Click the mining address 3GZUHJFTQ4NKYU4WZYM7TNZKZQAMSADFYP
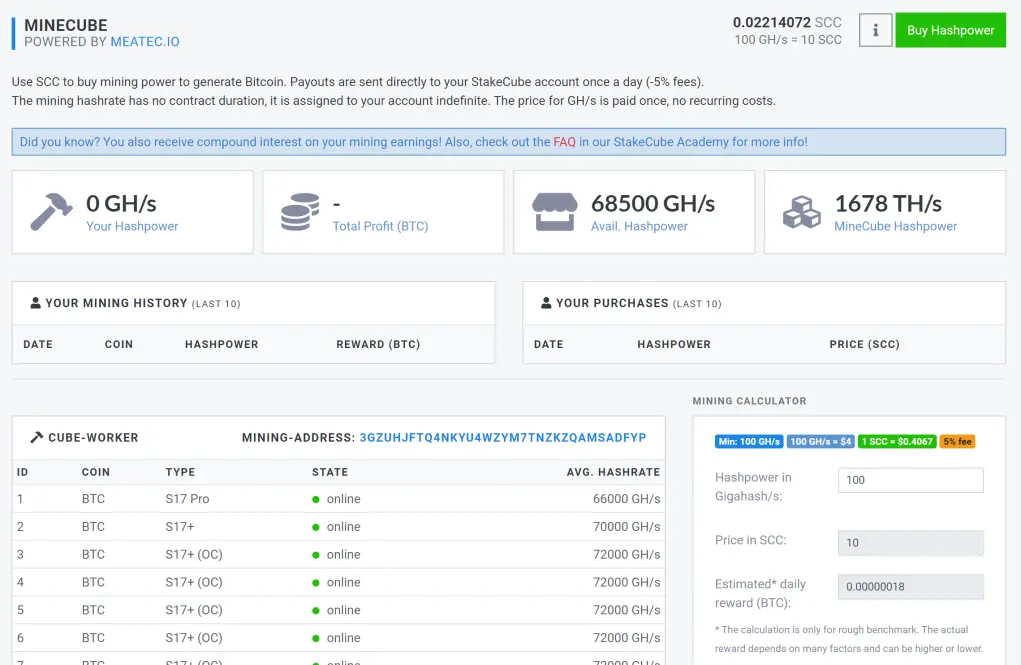Image resolution: width=1021 pixels, height=665 pixels. [x=503, y=438]
